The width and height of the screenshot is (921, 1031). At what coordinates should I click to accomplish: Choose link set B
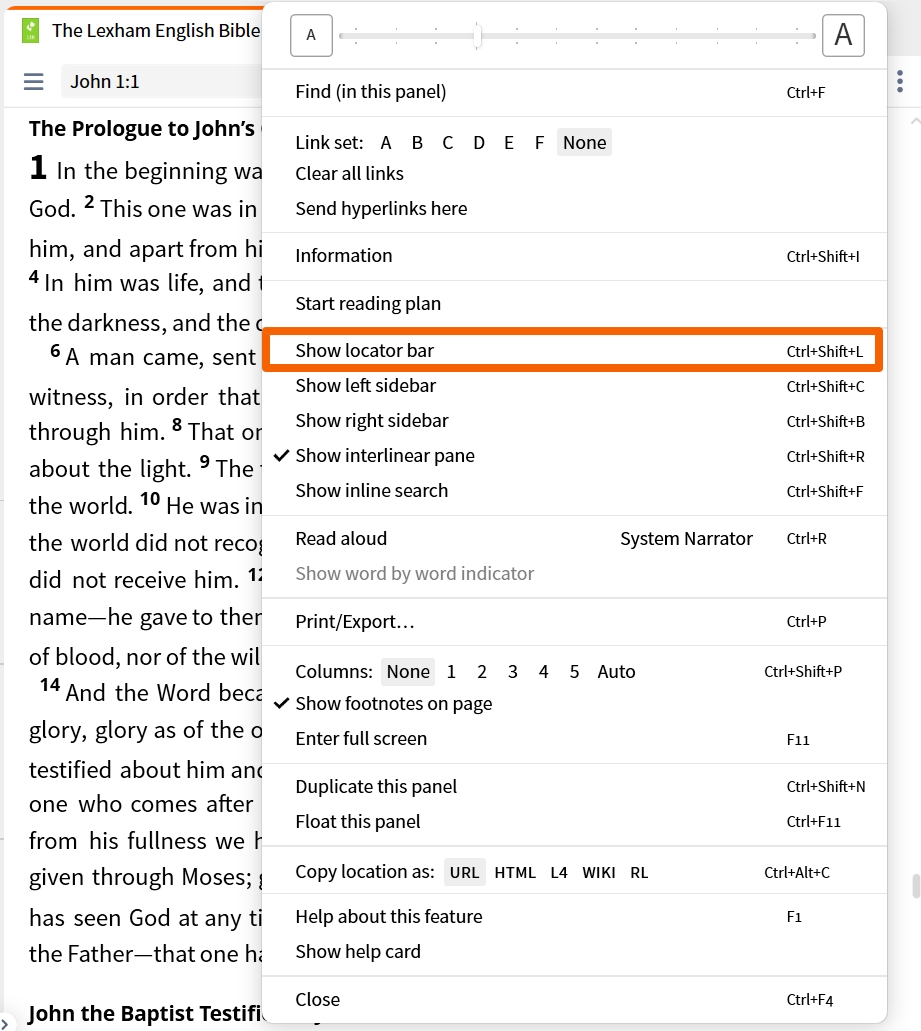click(417, 143)
